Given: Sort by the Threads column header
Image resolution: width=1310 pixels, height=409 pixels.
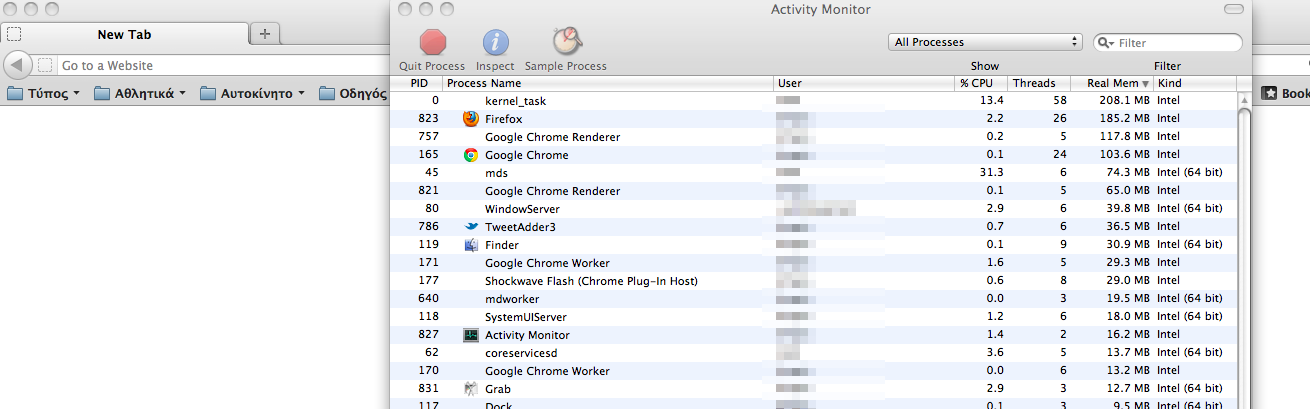Looking at the screenshot, I should (x=1039, y=83).
